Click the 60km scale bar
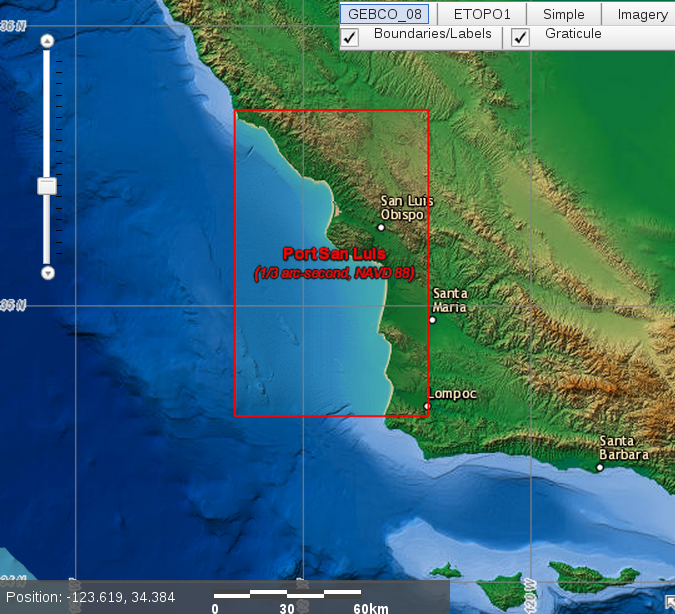This screenshot has width=675, height=614. point(287,594)
